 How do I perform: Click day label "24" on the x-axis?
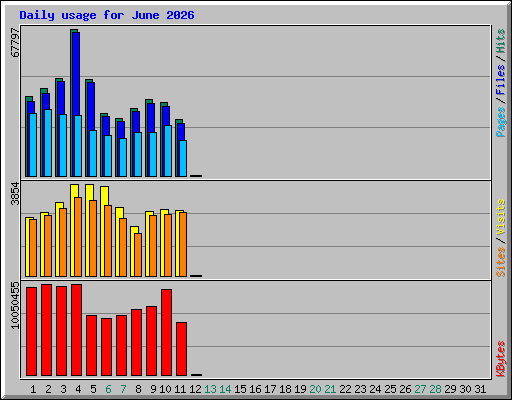(375, 389)
